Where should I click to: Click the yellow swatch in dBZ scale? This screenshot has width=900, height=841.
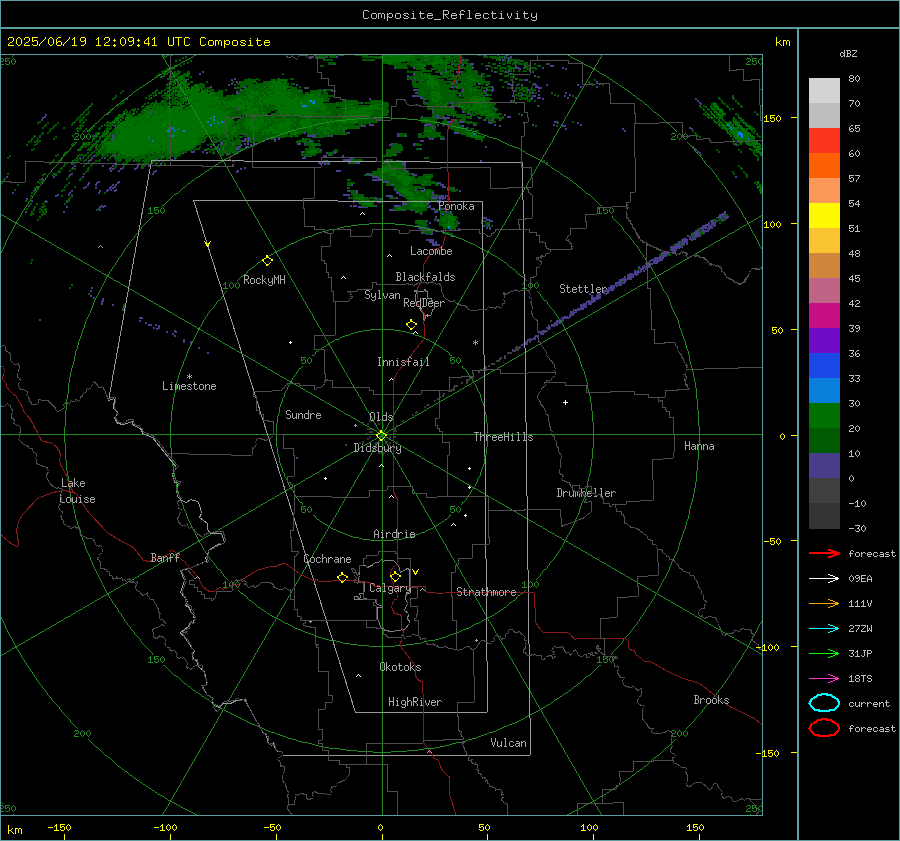click(x=824, y=215)
